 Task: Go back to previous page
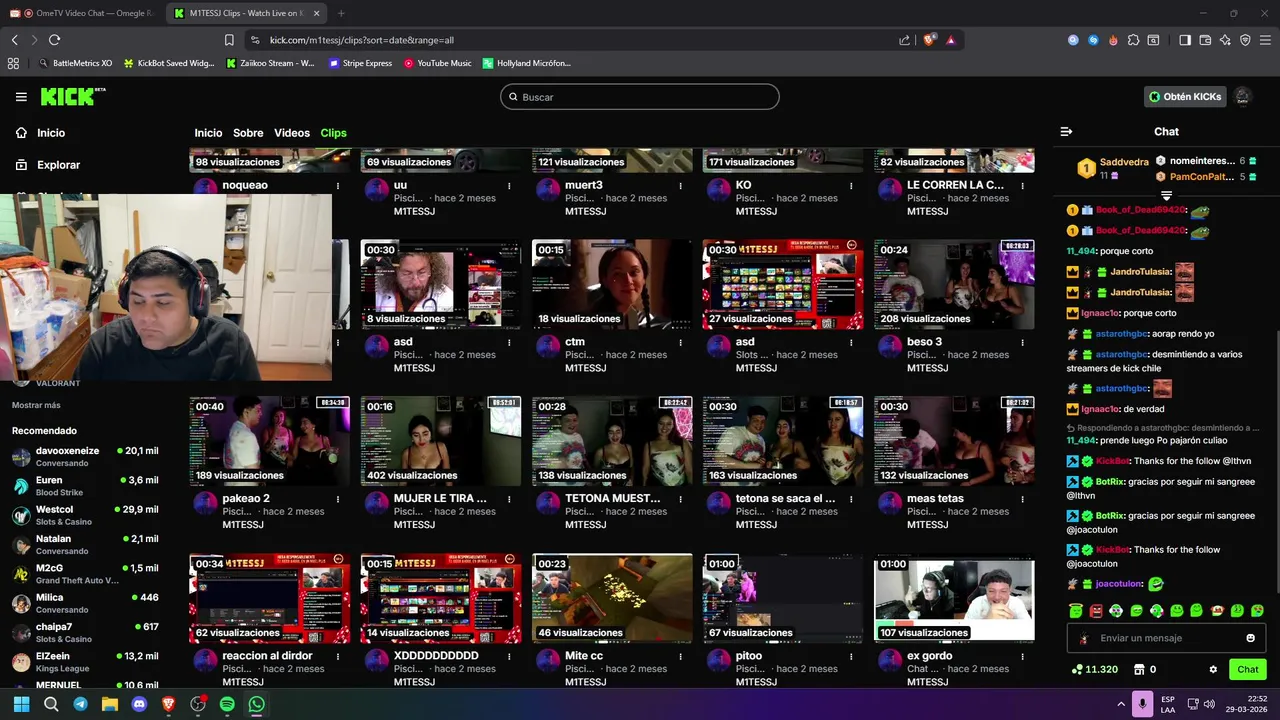14,40
